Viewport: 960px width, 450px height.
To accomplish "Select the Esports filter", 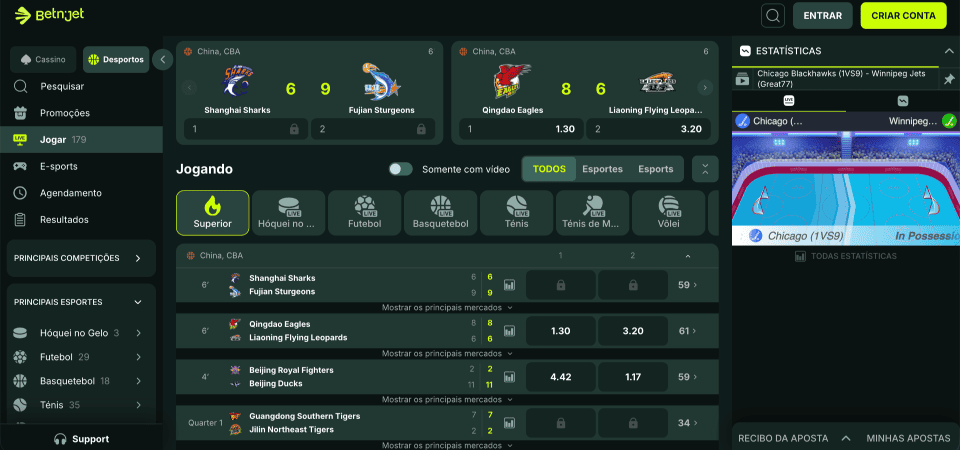I will click(x=655, y=169).
